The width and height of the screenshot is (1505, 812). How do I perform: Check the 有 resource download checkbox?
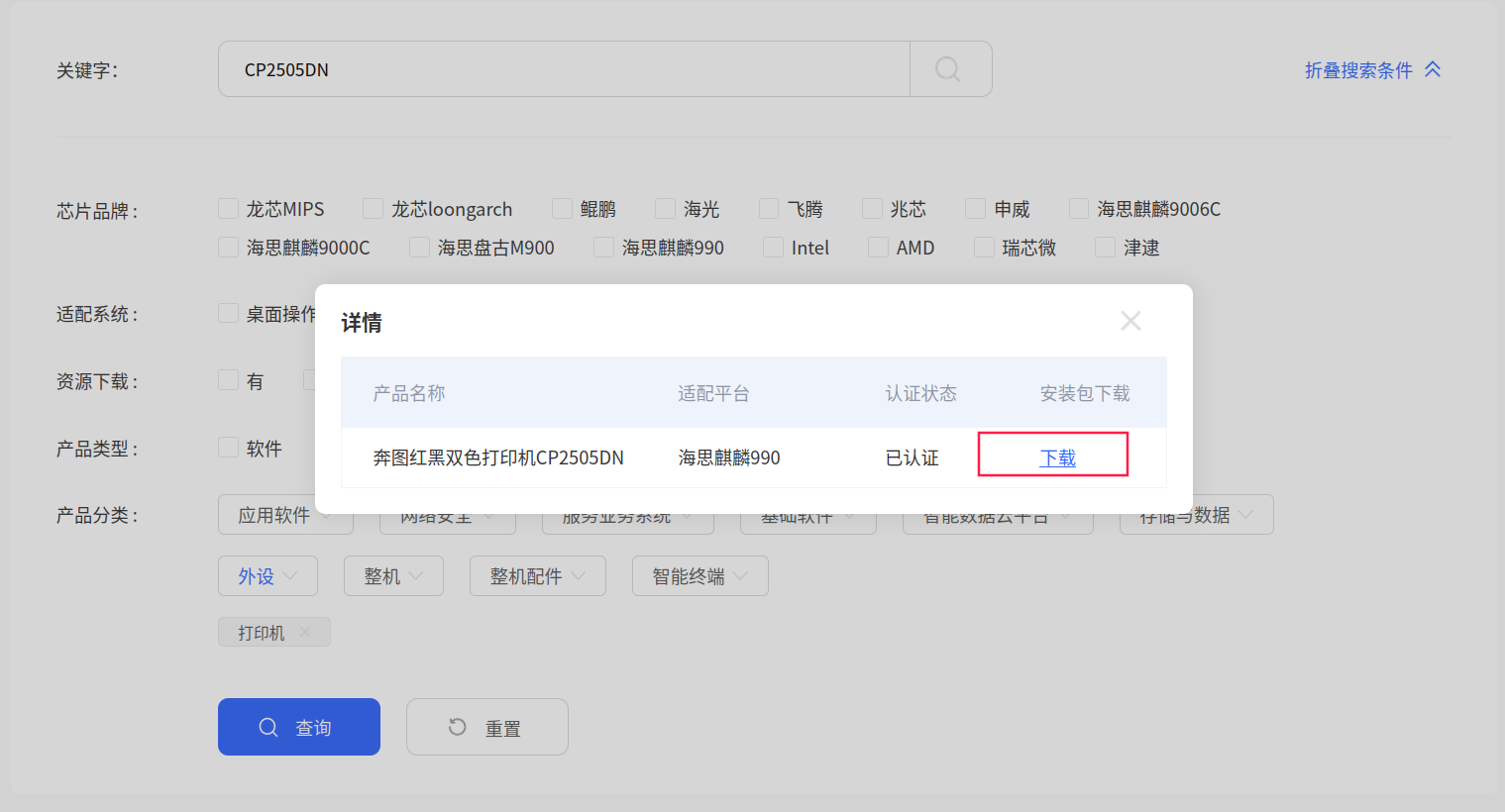coord(229,380)
